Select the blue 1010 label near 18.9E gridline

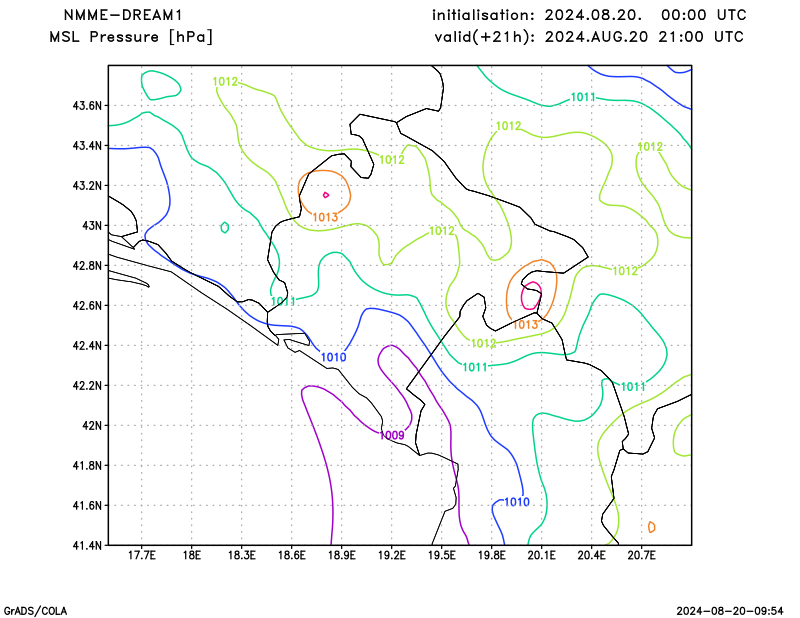(x=334, y=357)
